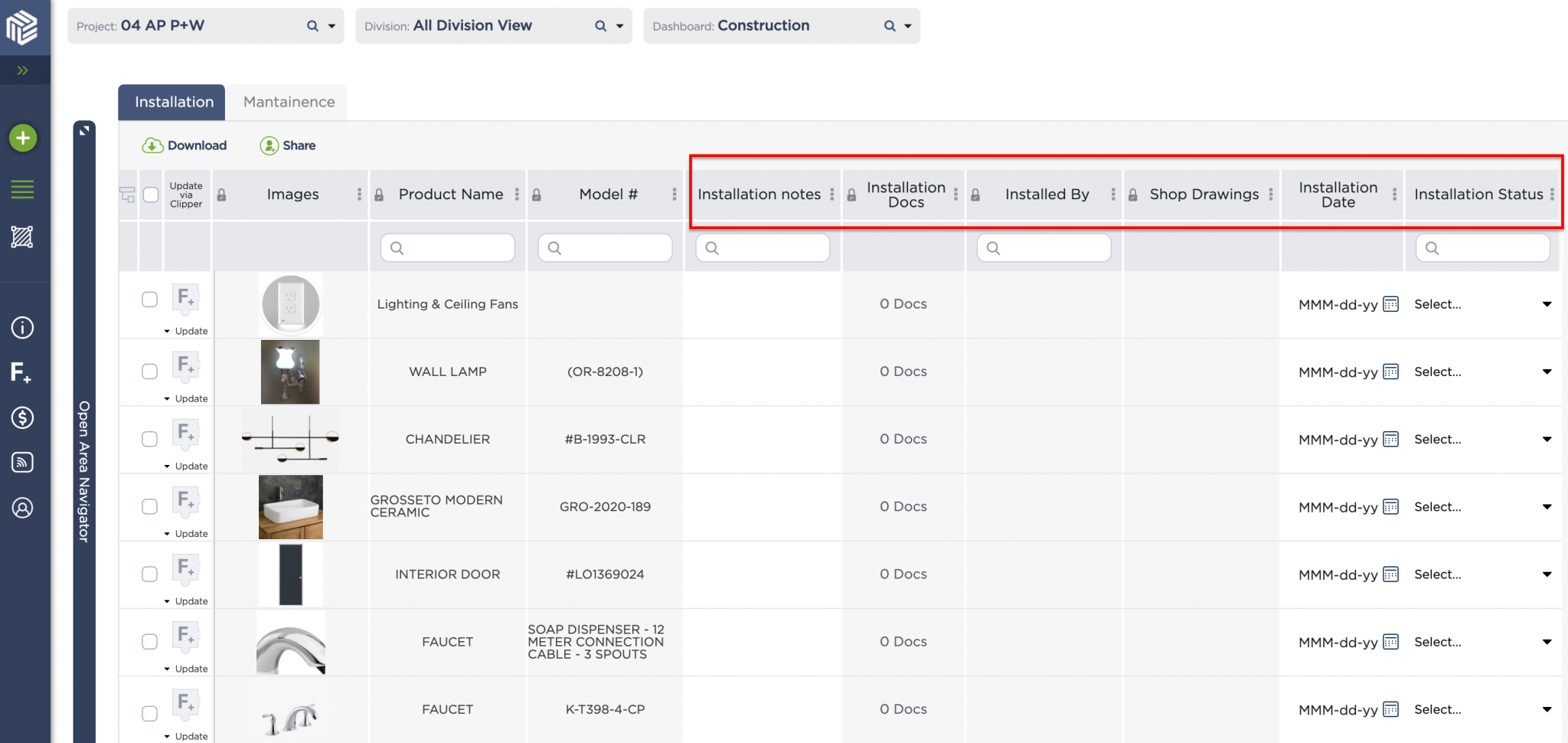Click the Download button
Image resolution: width=1568 pixels, height=743 pixels.
pos(185,146)
